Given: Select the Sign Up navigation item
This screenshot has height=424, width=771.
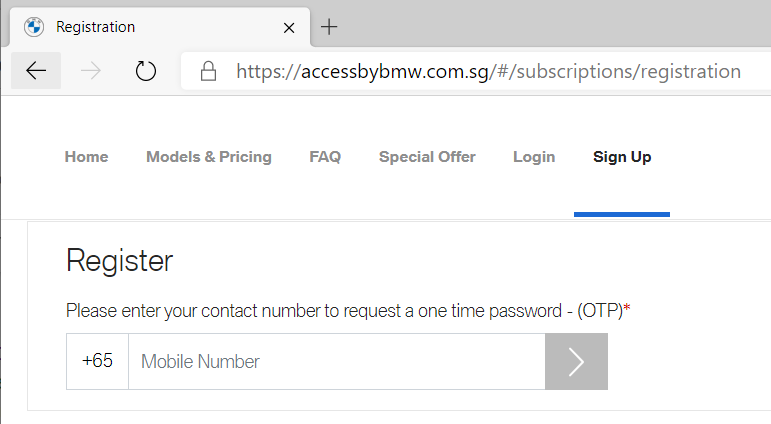Looking at the screenshot, I should coord(622,157).
